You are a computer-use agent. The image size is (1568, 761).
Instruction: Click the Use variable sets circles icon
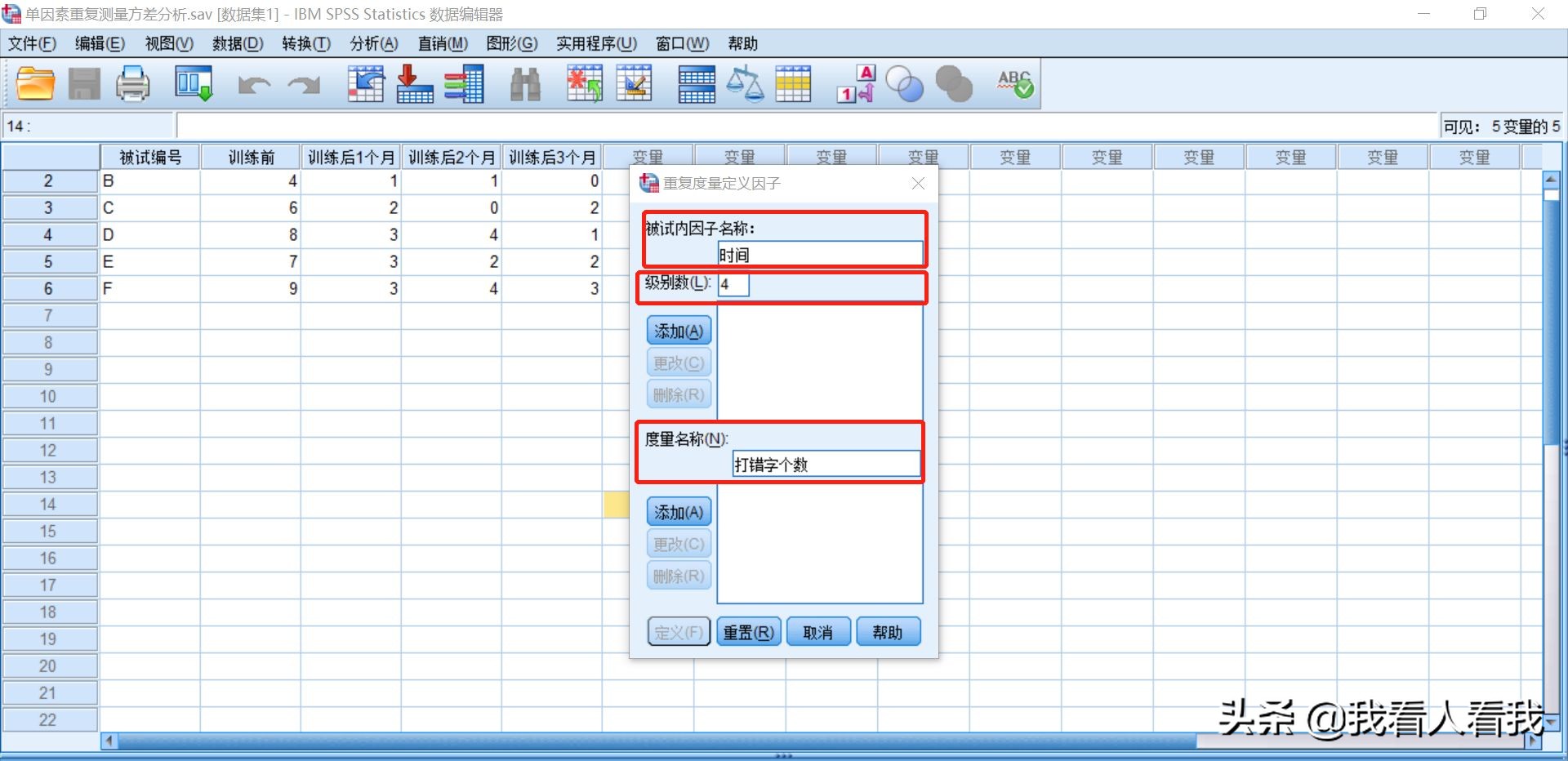tap(904, 84)
